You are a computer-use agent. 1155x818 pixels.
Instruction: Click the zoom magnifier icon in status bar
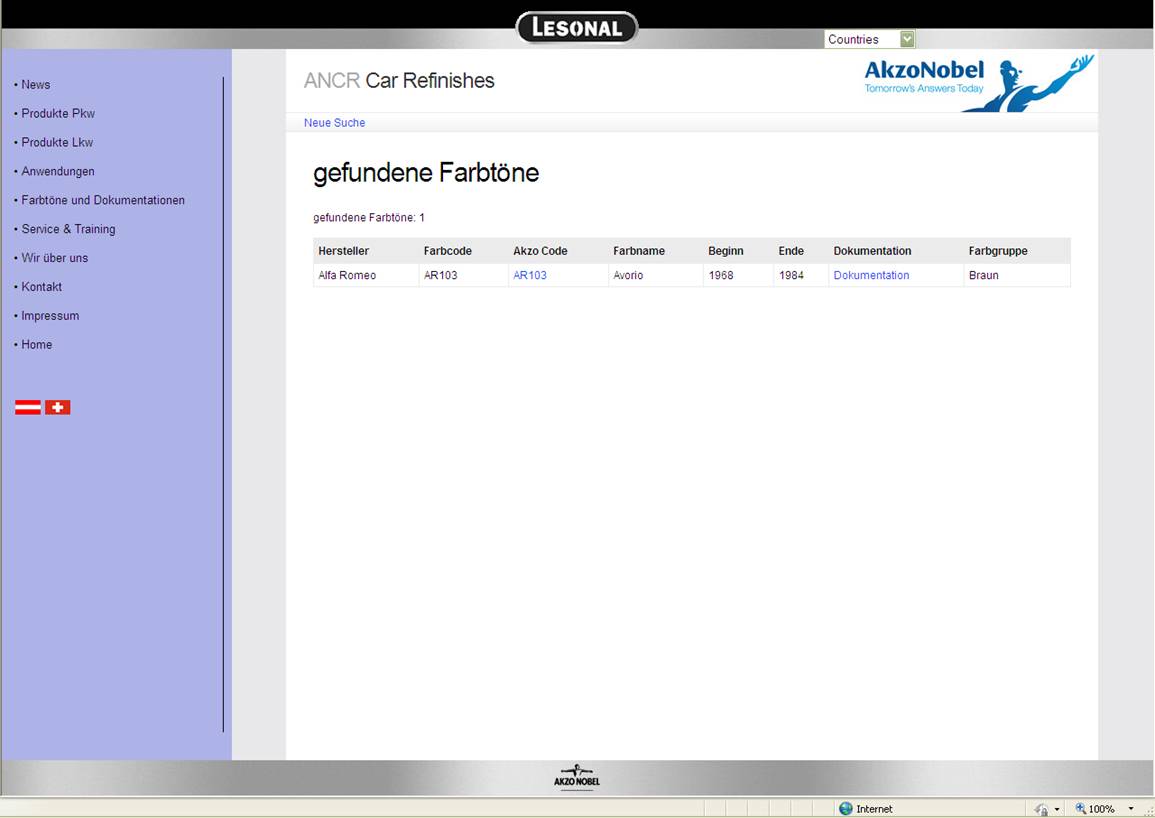[1081, 809]
